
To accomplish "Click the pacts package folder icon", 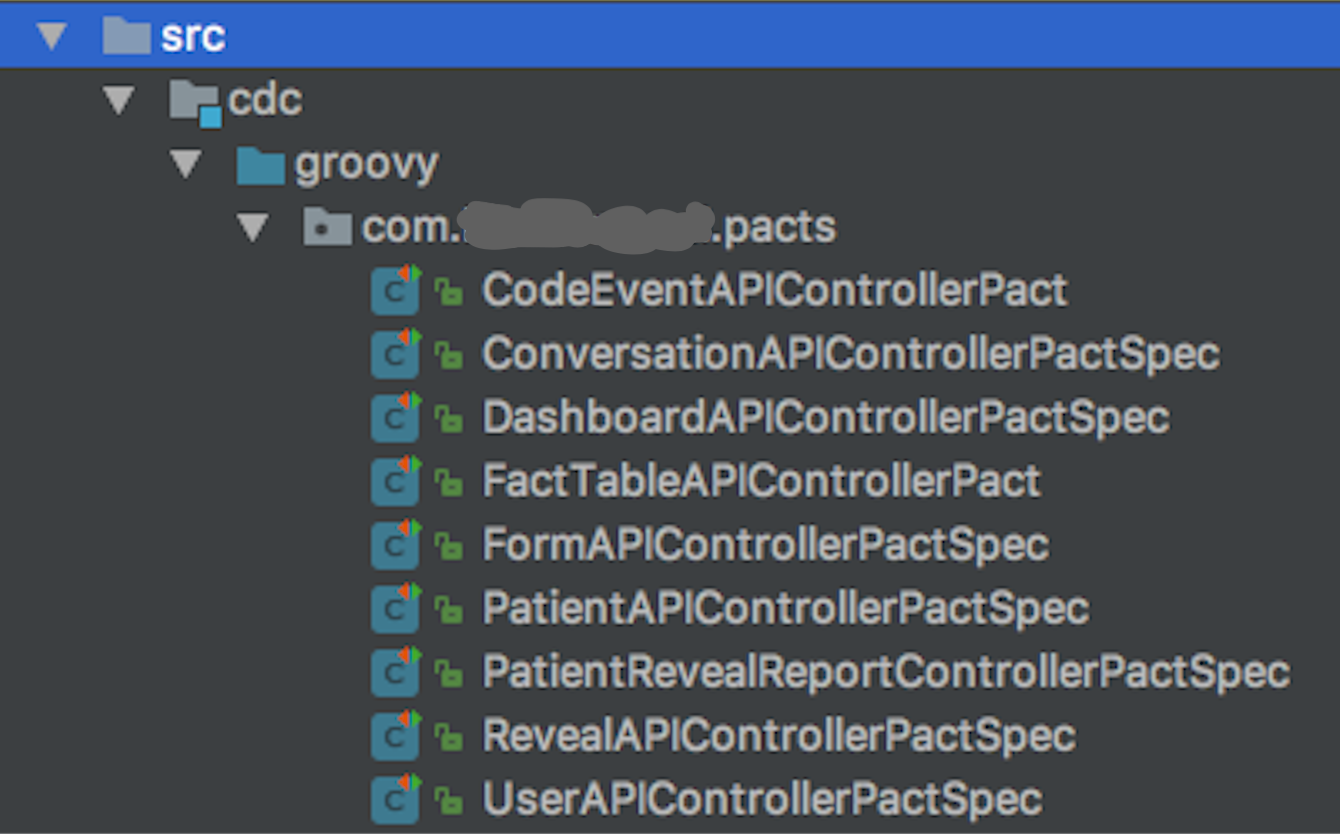I will click(x=327, y=229).
